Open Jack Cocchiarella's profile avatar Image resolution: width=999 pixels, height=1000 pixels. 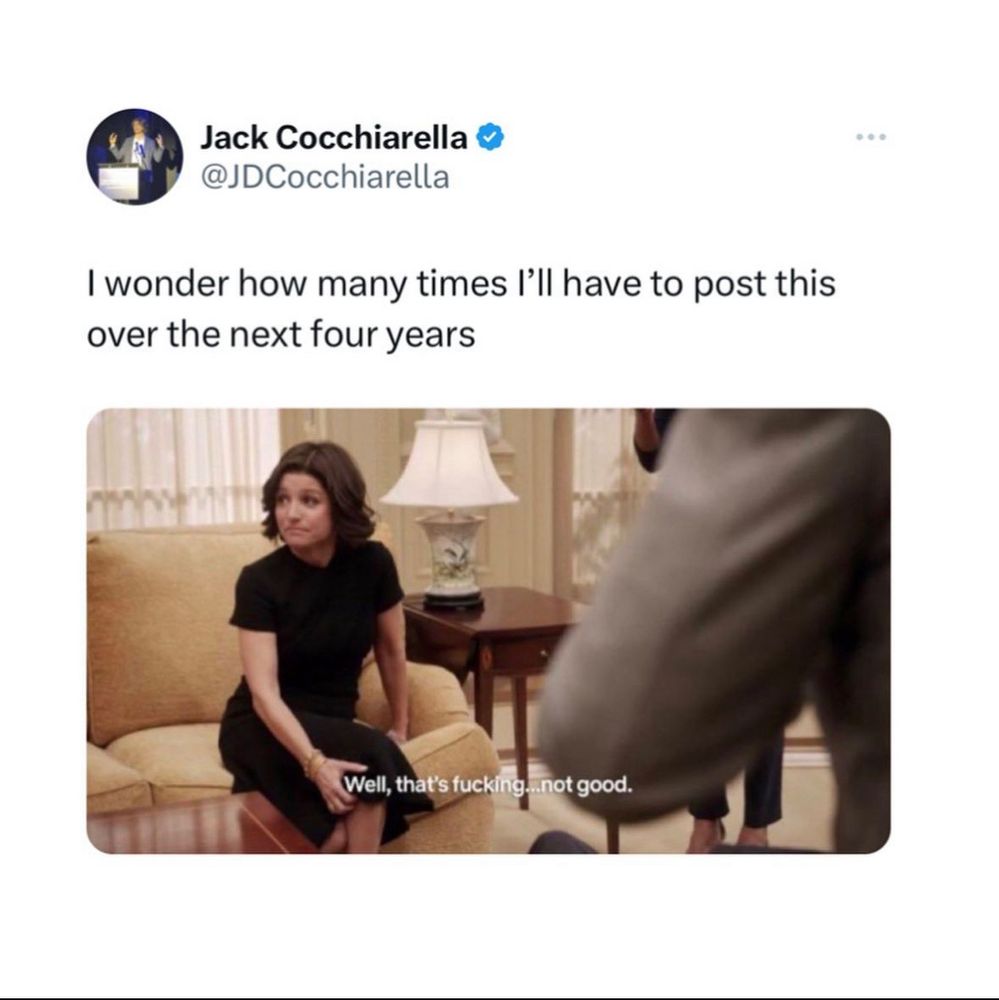135,156
